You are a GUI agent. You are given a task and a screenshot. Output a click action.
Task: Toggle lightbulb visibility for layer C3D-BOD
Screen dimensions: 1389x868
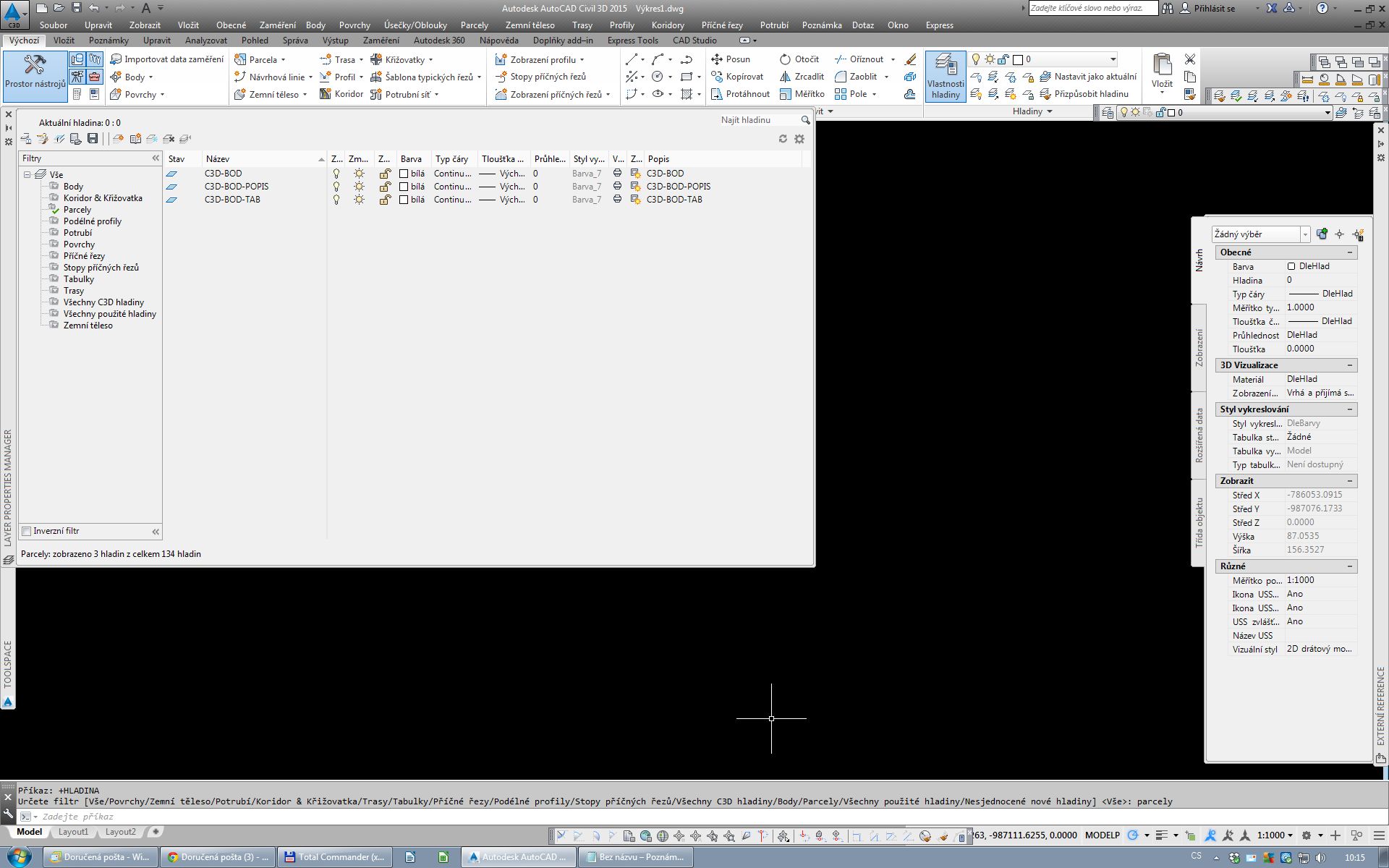pyautogui.click(x=336, y=174)
